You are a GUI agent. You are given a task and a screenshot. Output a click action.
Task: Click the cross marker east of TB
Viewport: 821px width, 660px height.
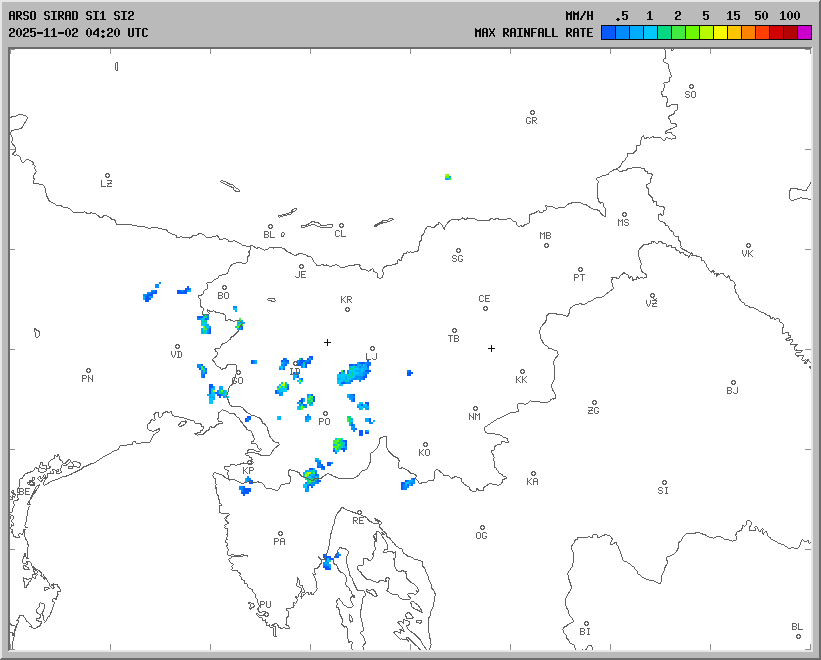point(491,348)
